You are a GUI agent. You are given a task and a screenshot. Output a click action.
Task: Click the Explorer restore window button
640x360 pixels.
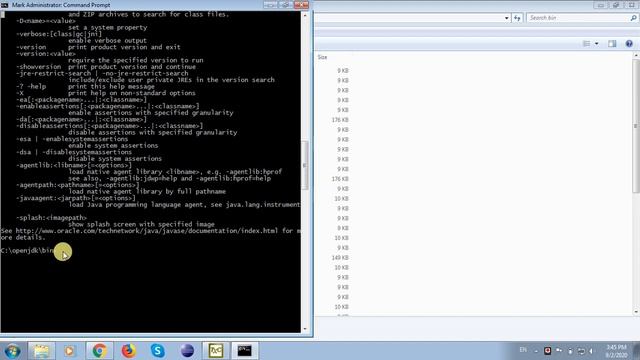click(x=616, y=5)
